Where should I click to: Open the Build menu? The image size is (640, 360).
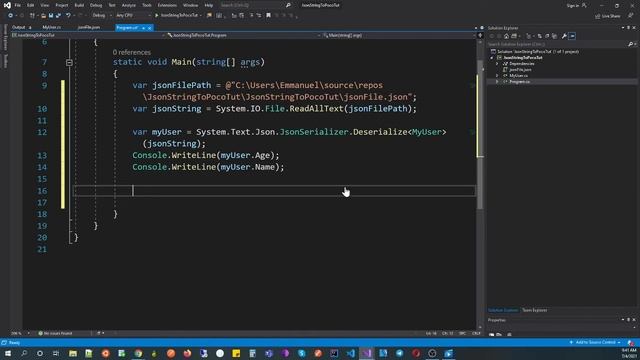click(79, 5)
